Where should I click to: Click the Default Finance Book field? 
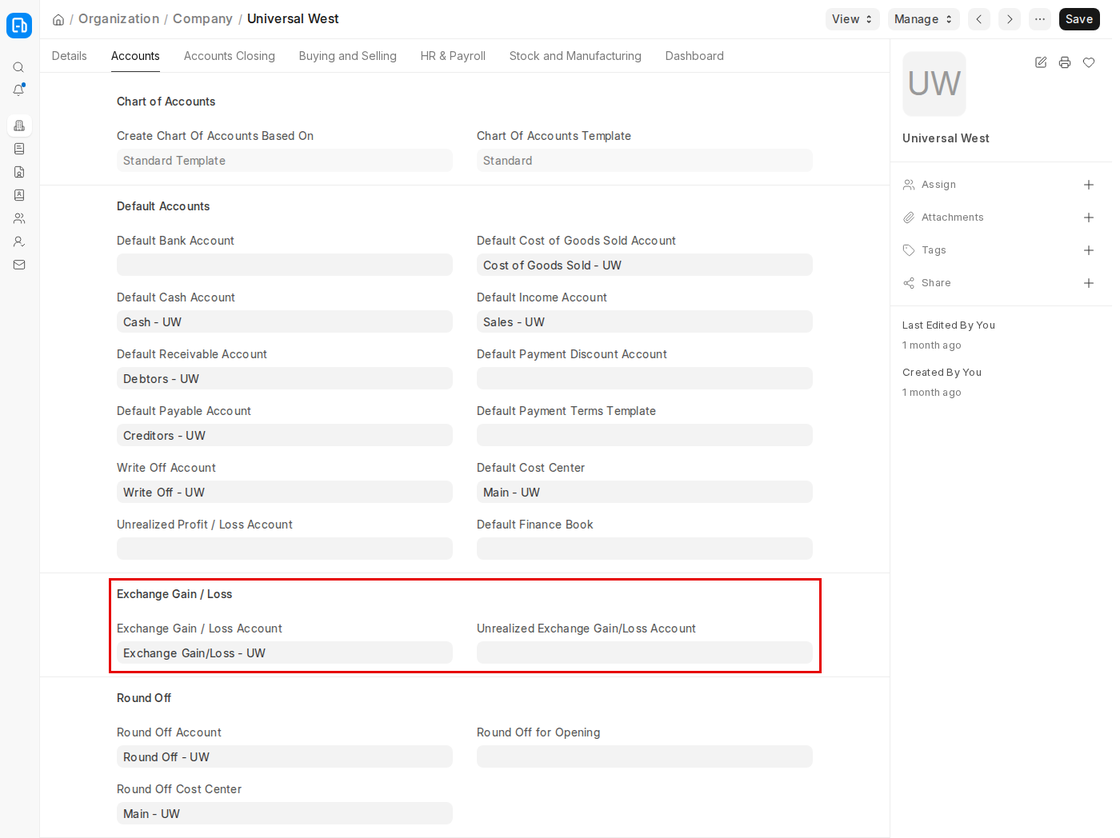pyautogui.click(x=644, y=549)
